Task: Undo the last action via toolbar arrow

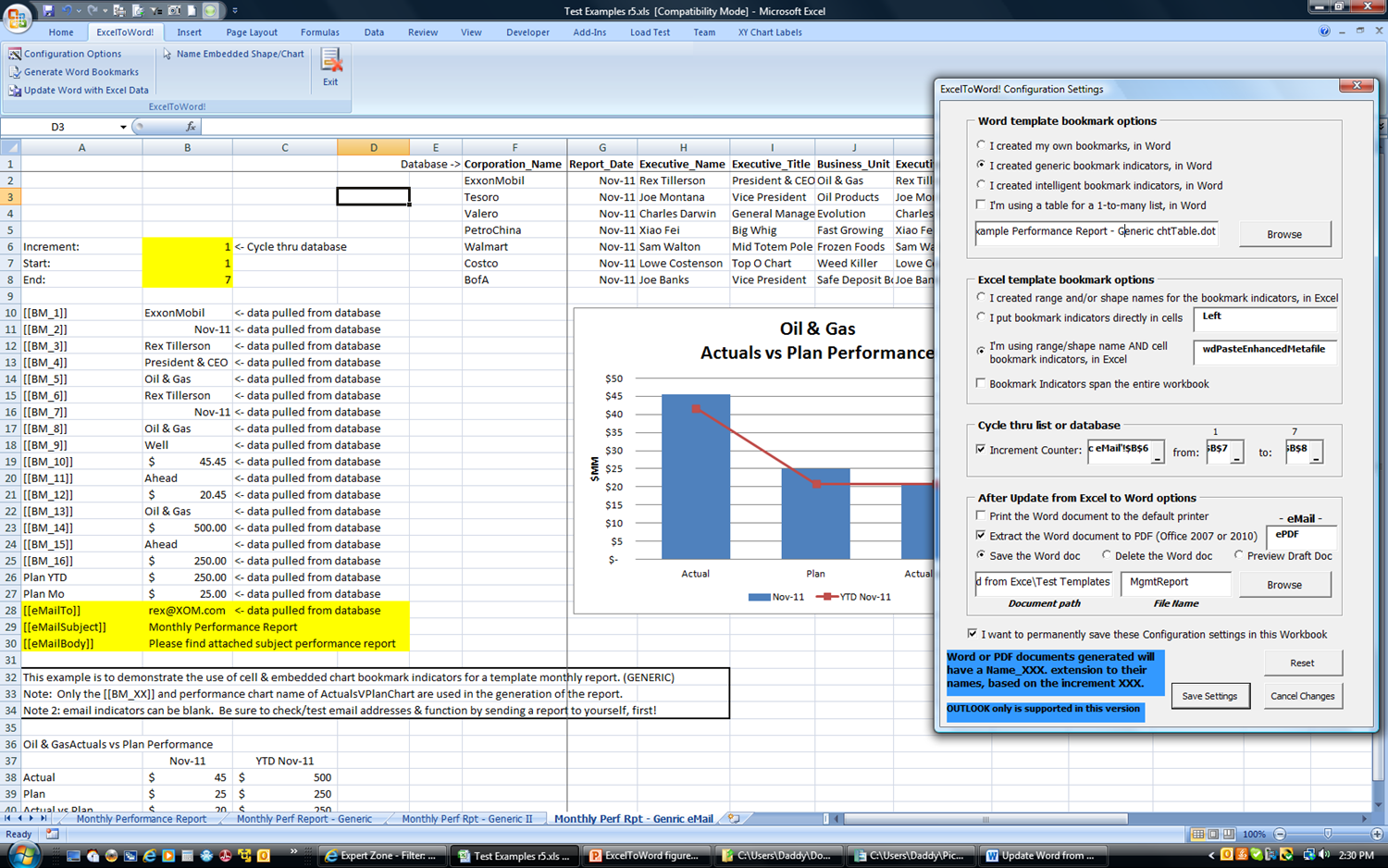Action: 67,10
